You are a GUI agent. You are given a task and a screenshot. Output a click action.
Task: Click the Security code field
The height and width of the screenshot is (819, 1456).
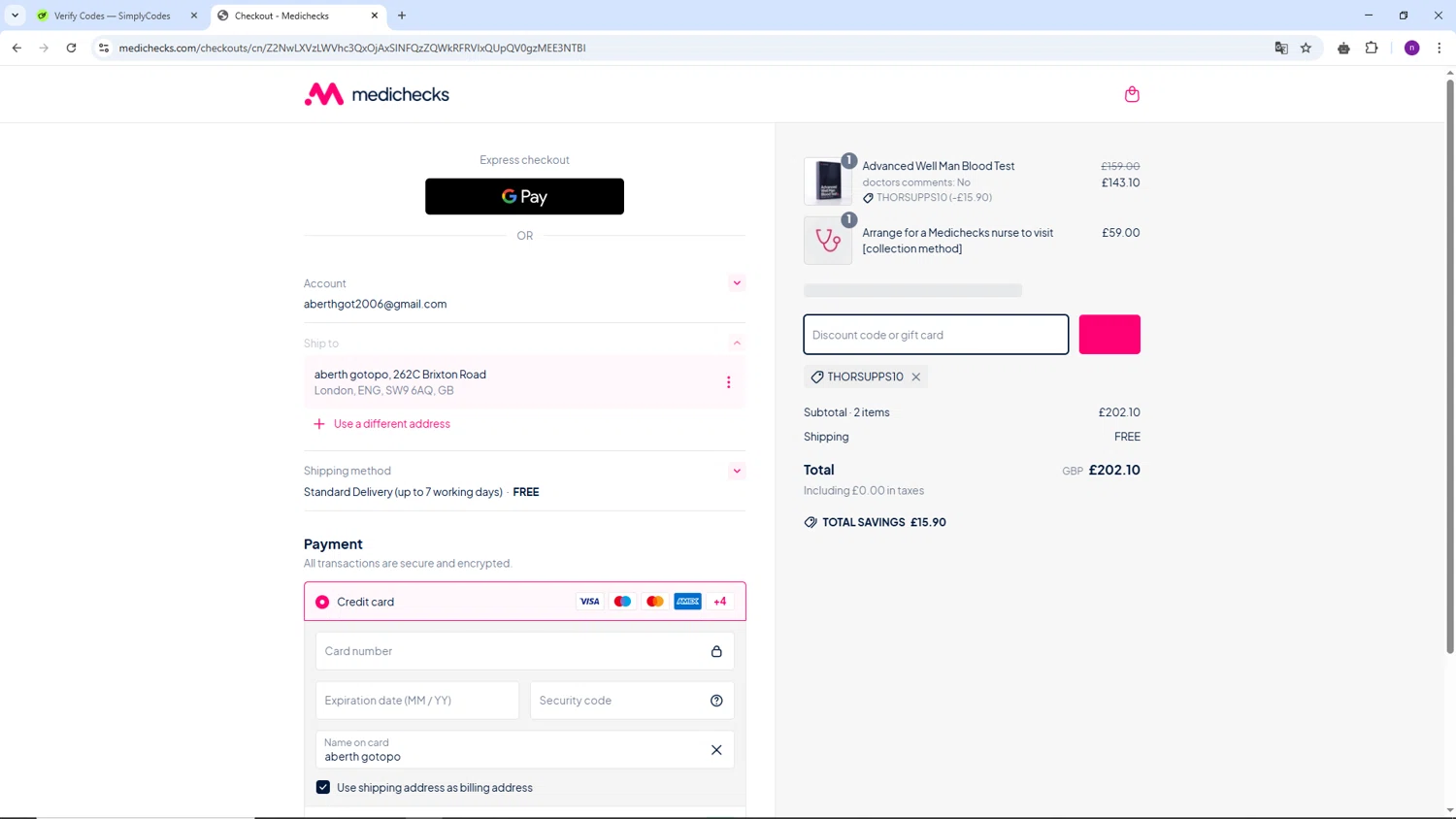(632, 701)
